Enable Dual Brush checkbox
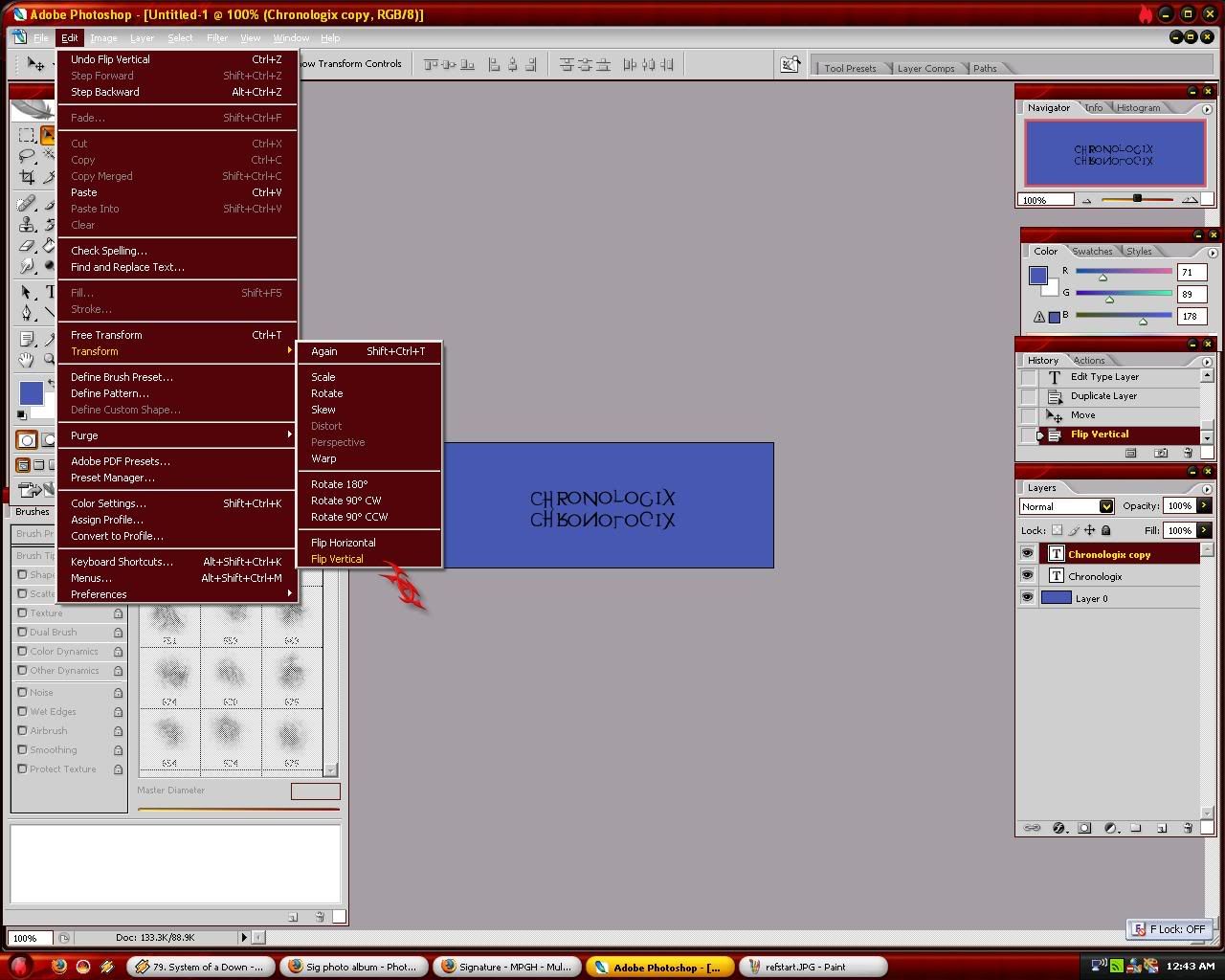Screen dimensions: 1225x980 point(22,633)
